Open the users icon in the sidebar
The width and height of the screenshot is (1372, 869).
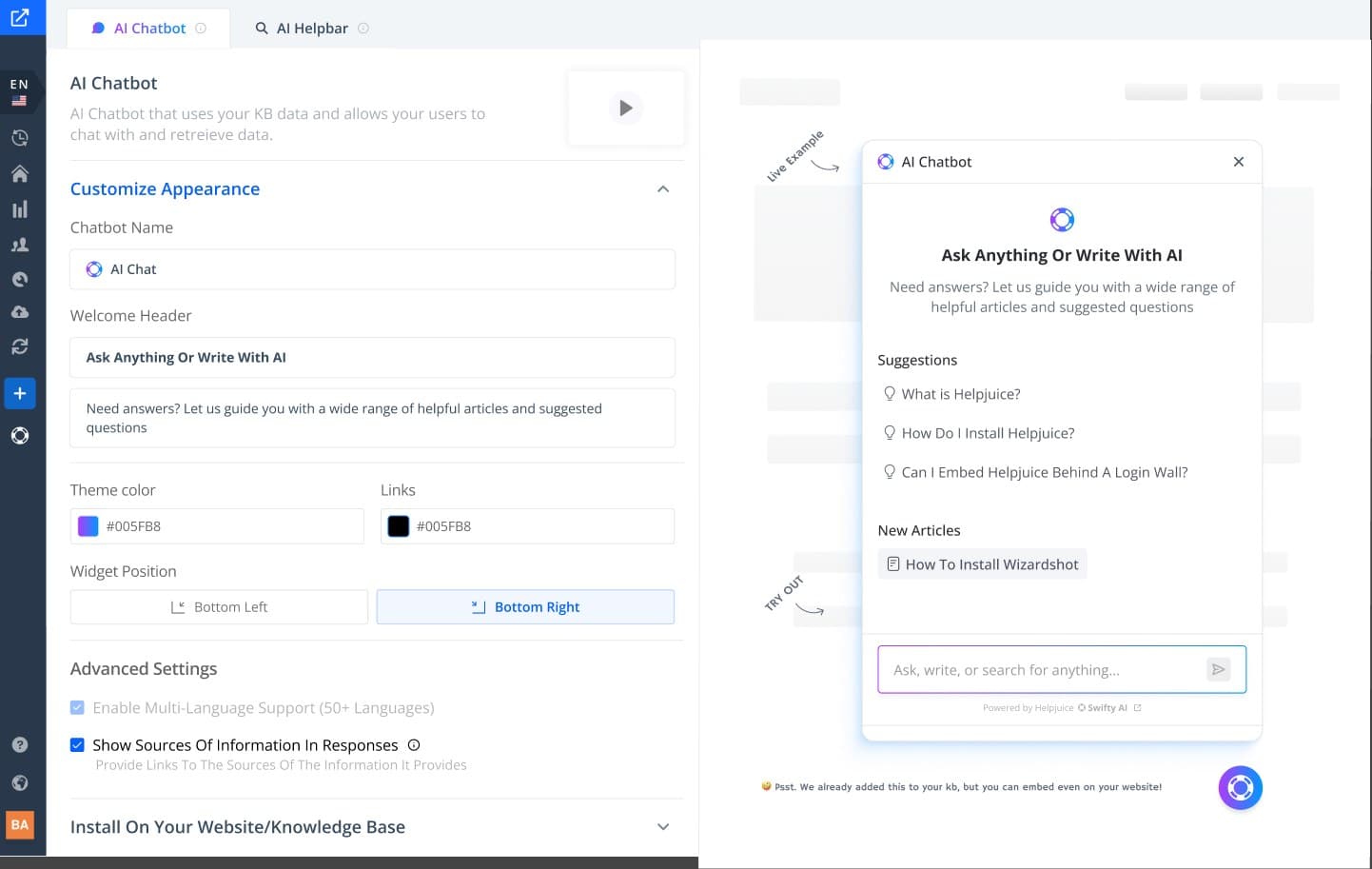(19, 245)
